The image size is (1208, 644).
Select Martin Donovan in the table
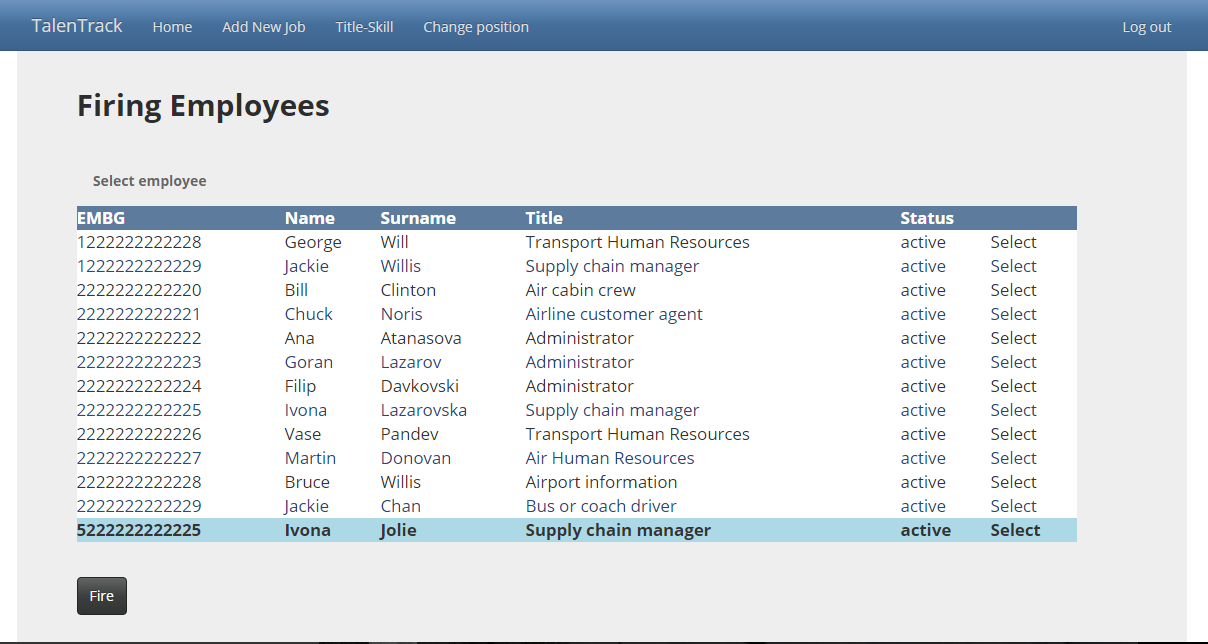click(1013, 458)
